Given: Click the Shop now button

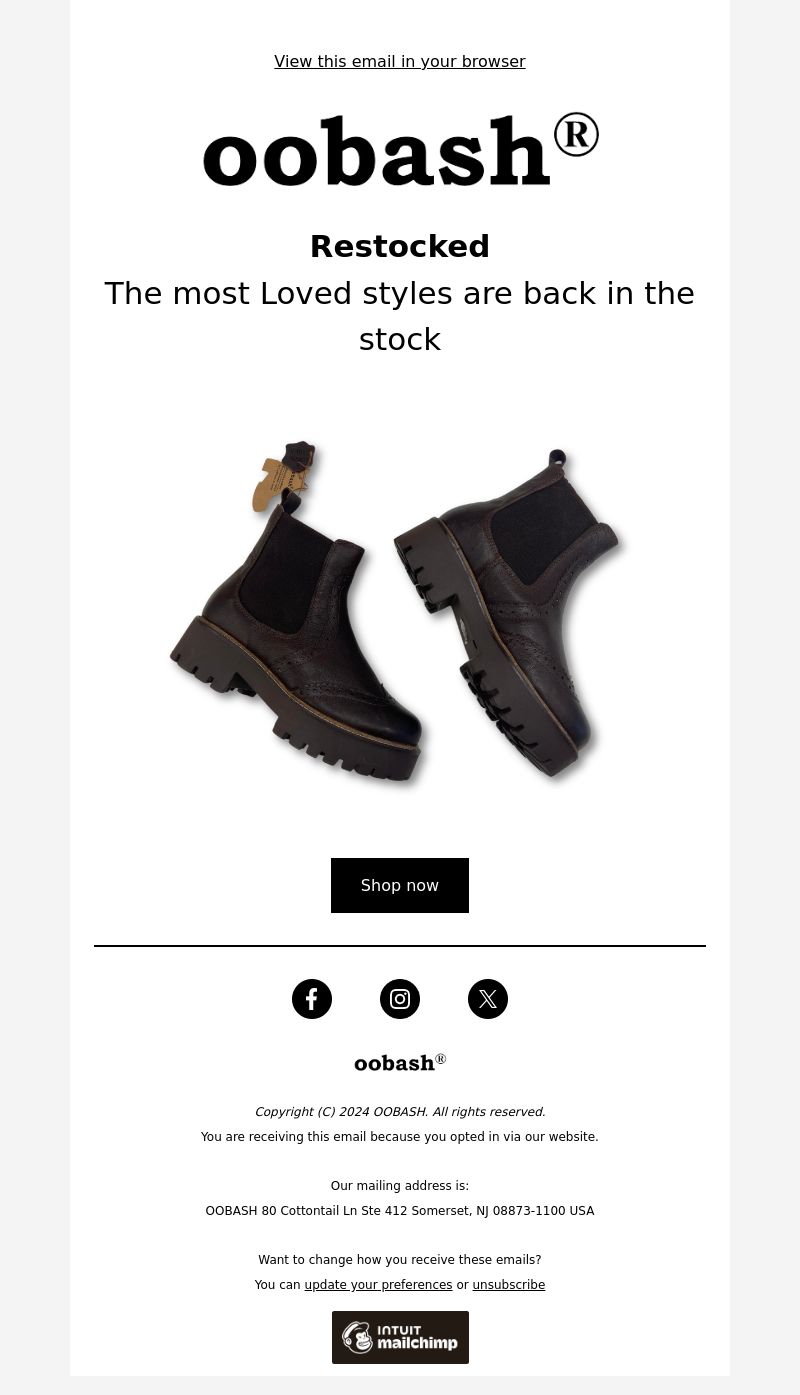Looking at the screenshot, I should click(x=400, y=885).
